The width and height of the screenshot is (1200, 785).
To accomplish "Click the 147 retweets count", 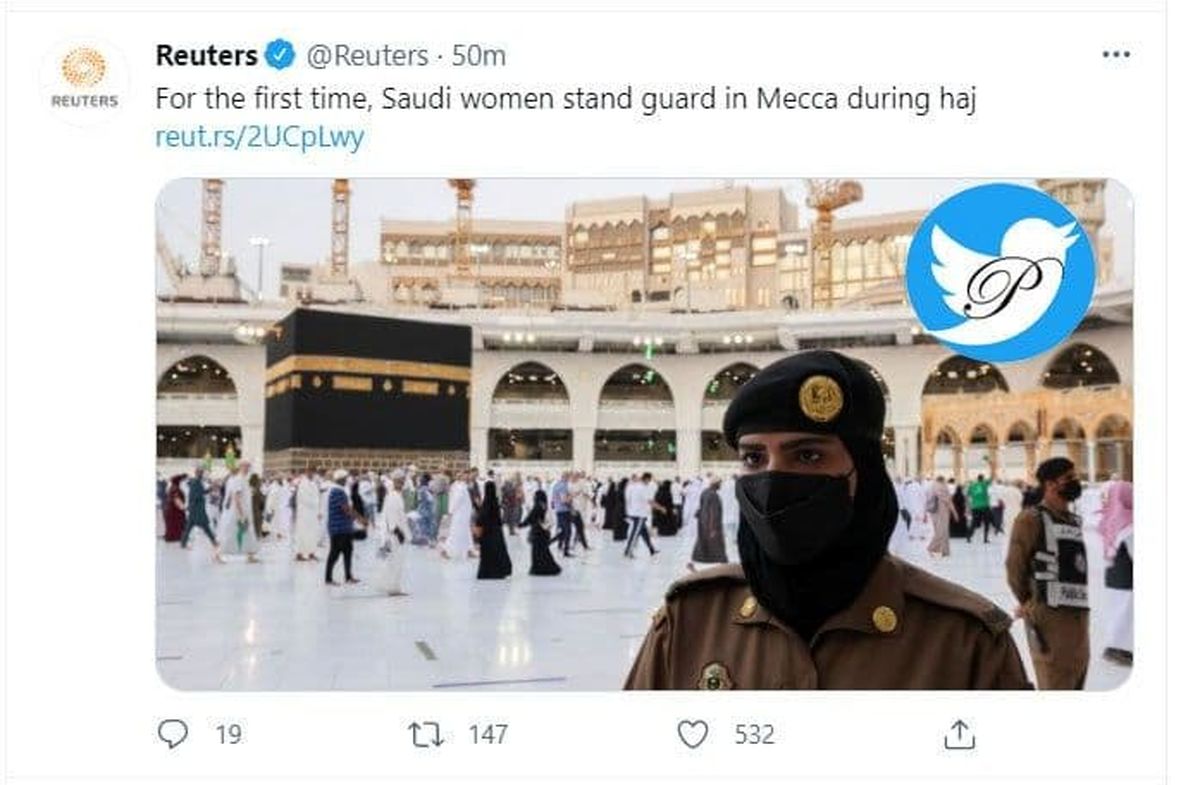I will pyautogui.click(x=489, y=735).
